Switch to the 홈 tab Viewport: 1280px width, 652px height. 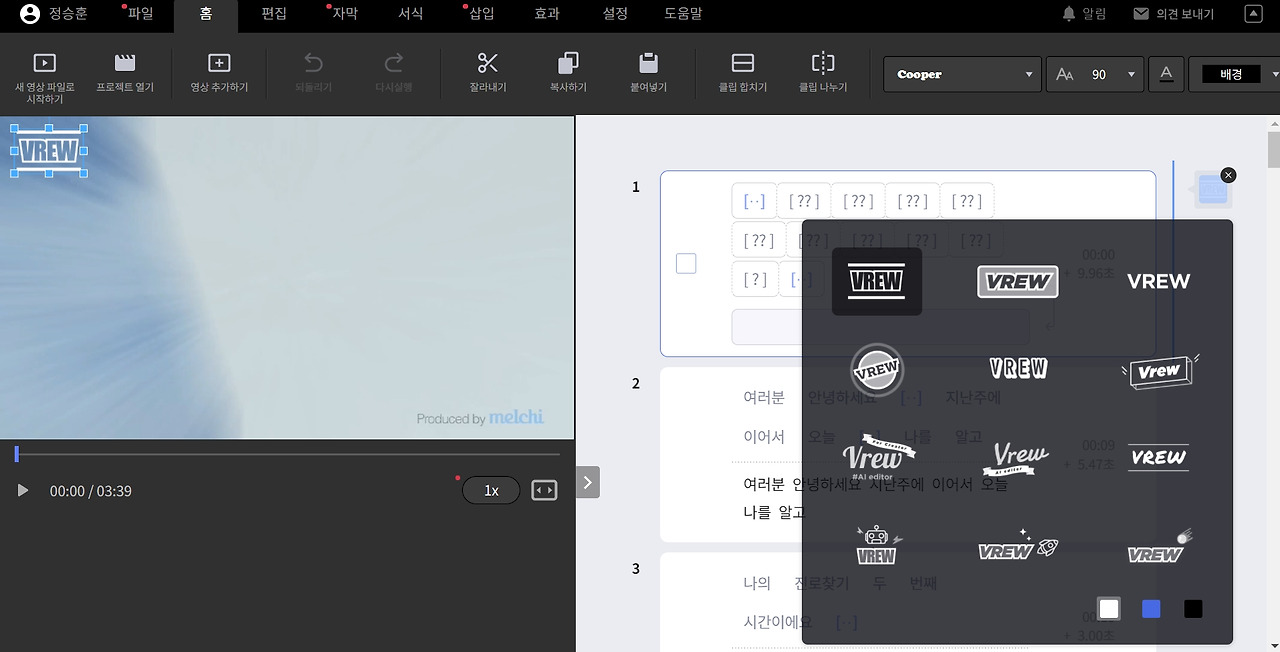[x=205, y=14]
